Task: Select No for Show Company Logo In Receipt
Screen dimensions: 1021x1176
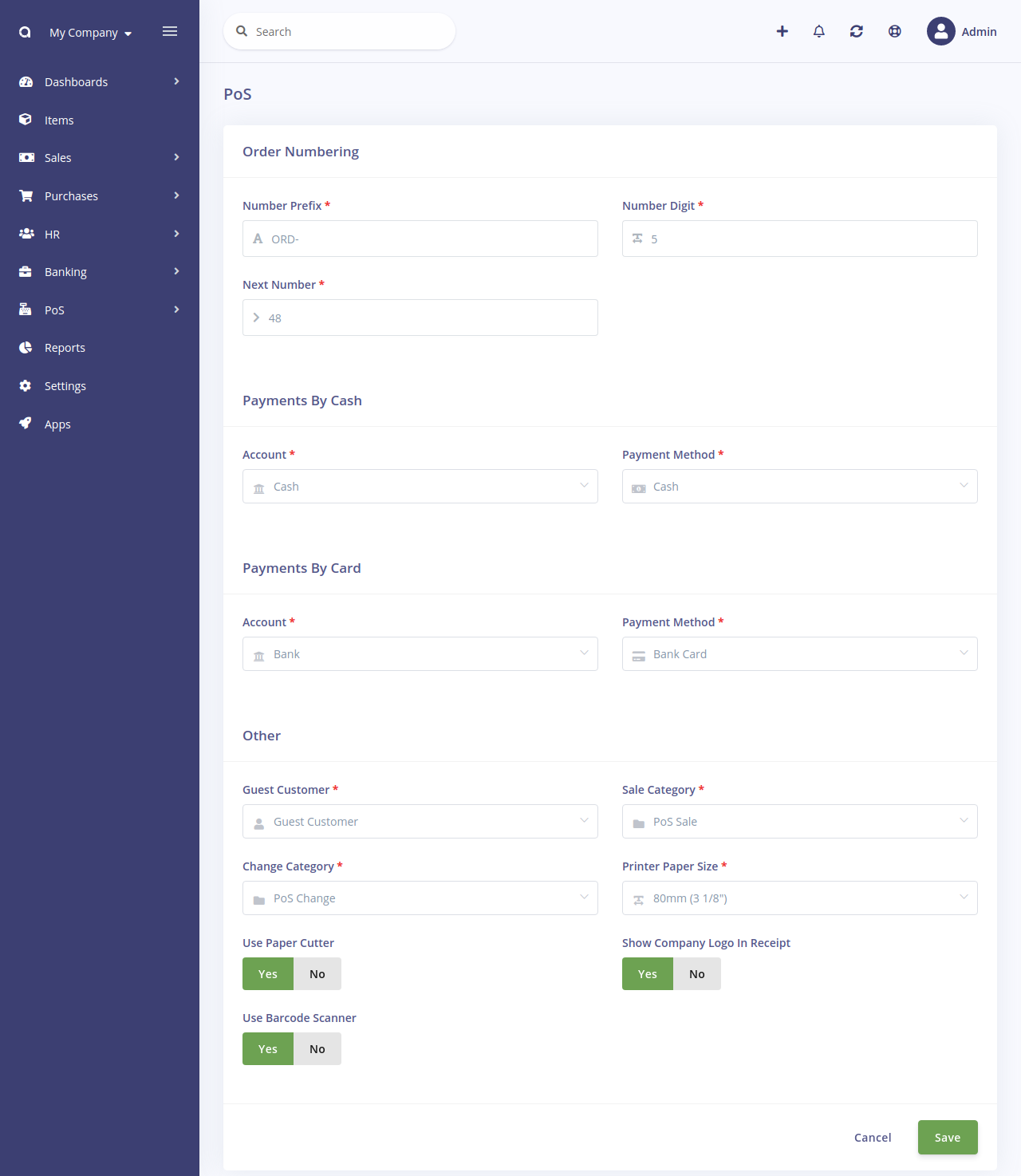Action: click(x=697, y=973)
